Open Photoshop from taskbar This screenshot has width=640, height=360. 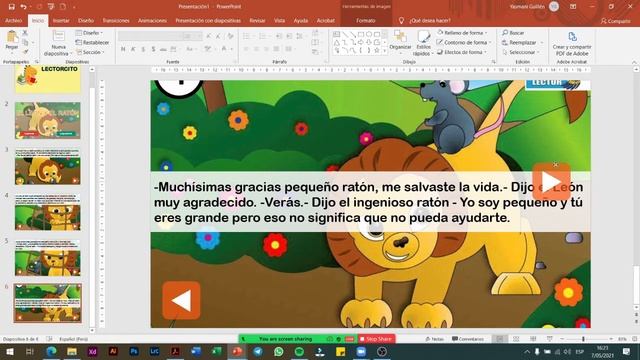coord(134,351)
